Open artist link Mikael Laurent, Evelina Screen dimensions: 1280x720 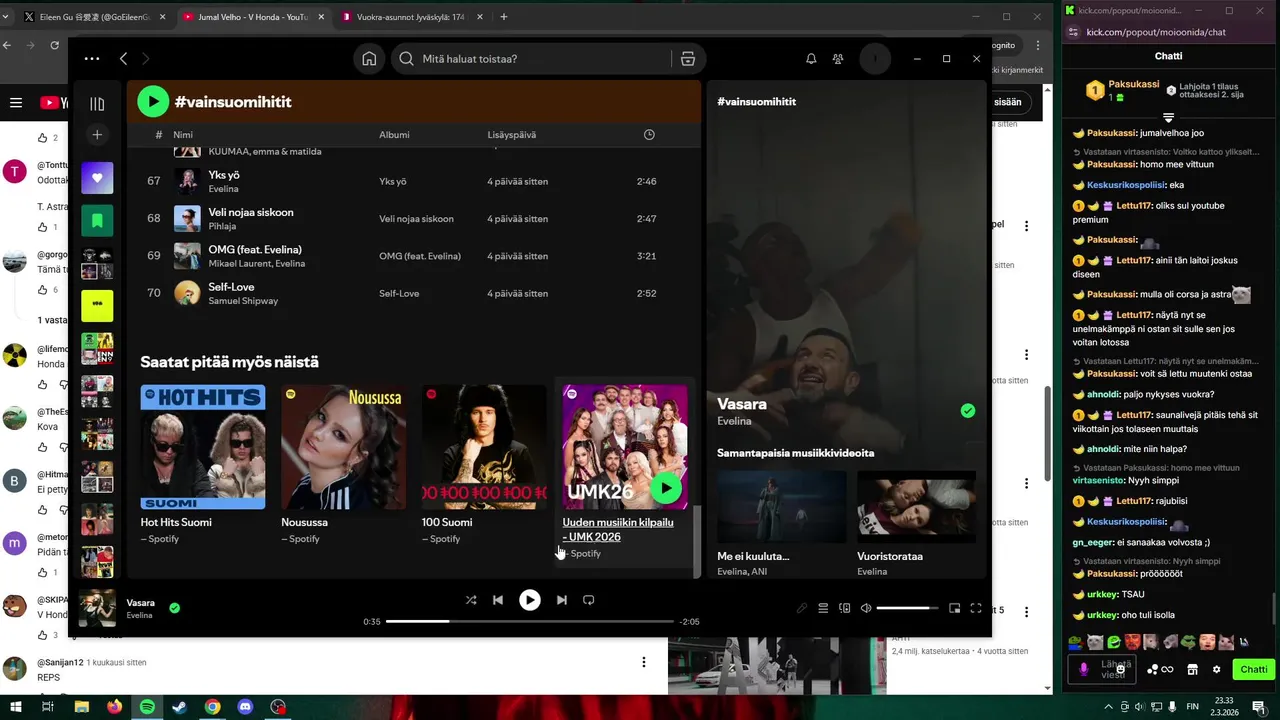(257, 264)
